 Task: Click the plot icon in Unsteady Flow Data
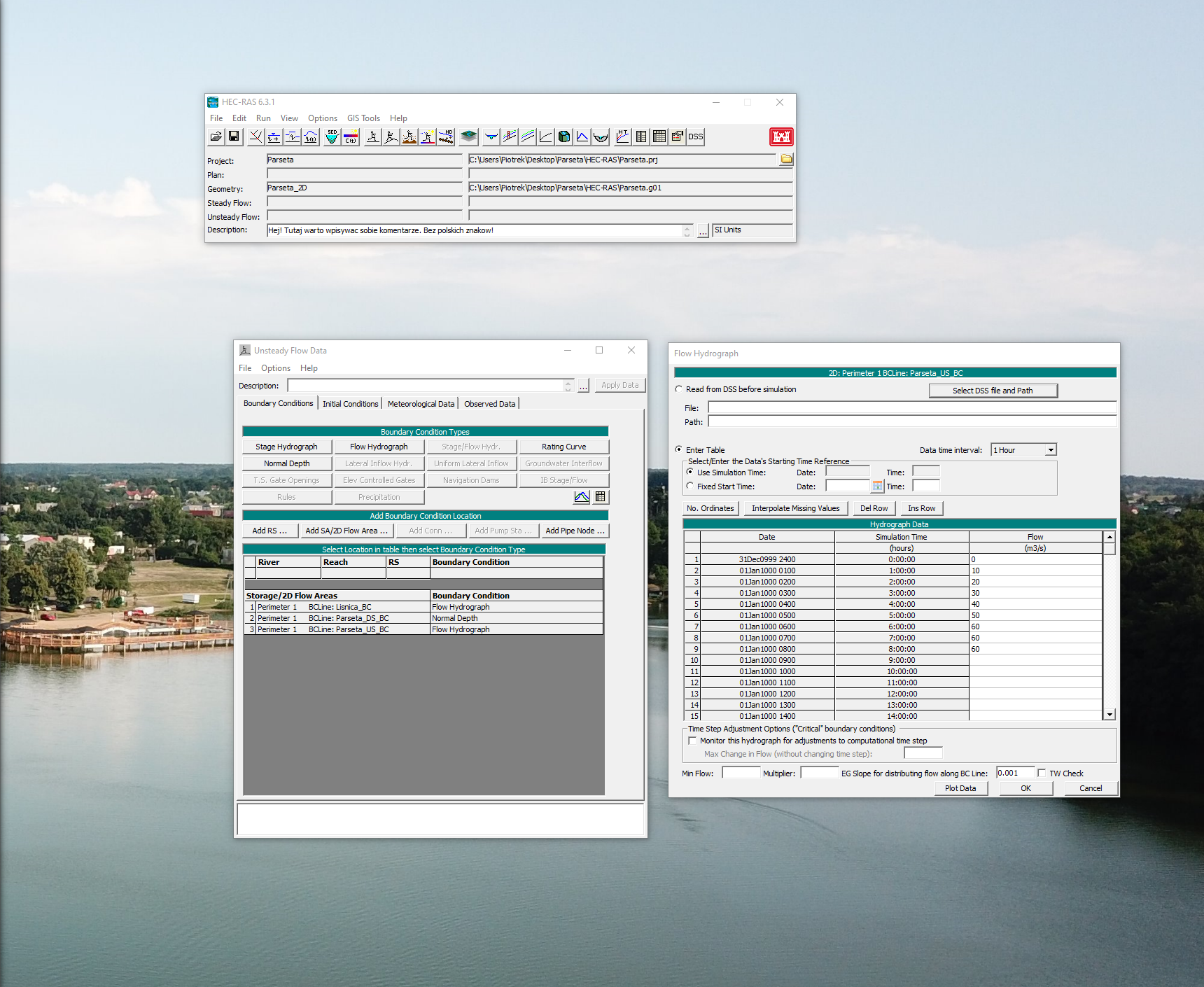582,497
